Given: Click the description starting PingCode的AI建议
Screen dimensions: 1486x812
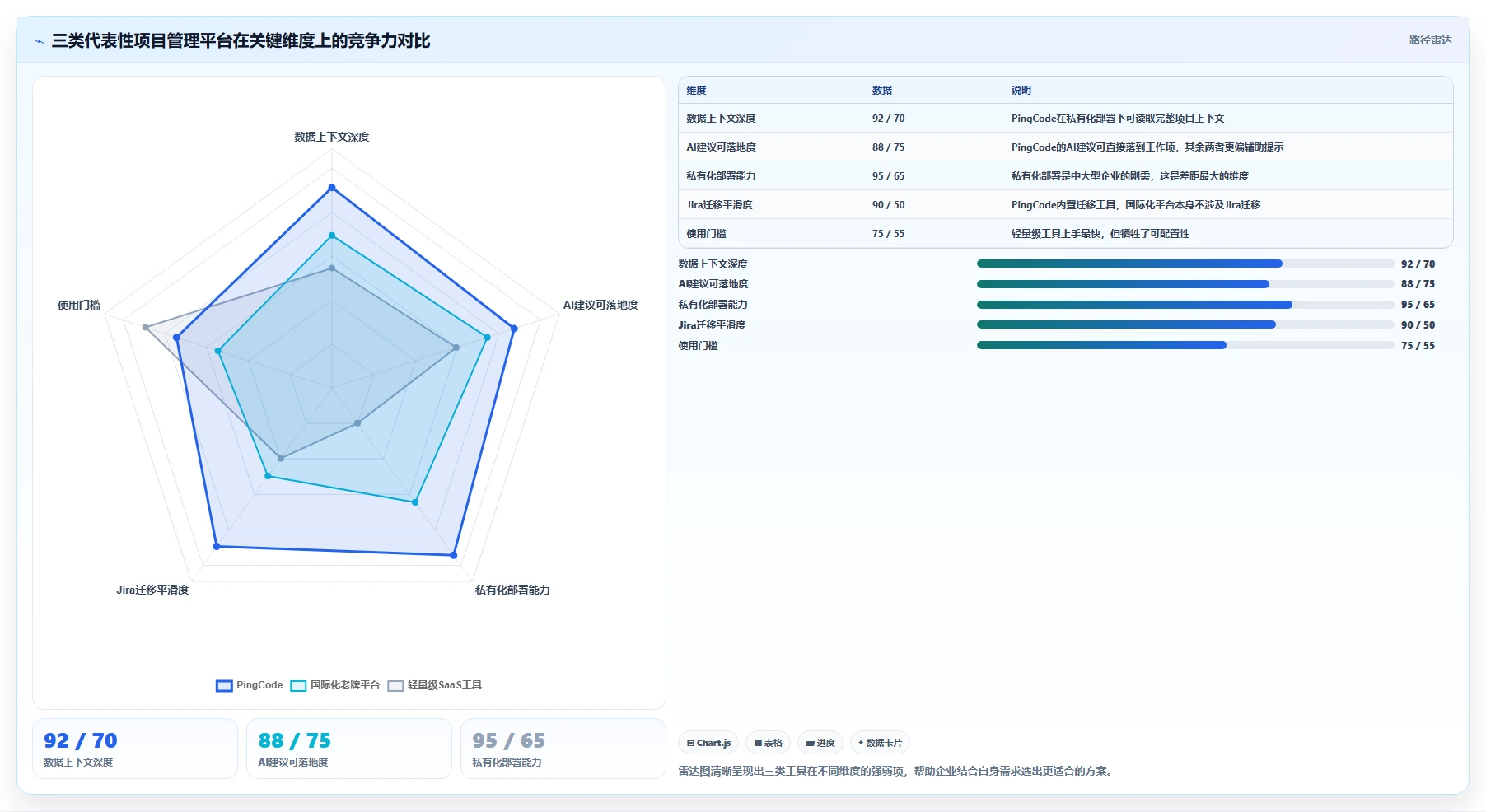Looking at the screenshot, I should (x=1147, y=147).
